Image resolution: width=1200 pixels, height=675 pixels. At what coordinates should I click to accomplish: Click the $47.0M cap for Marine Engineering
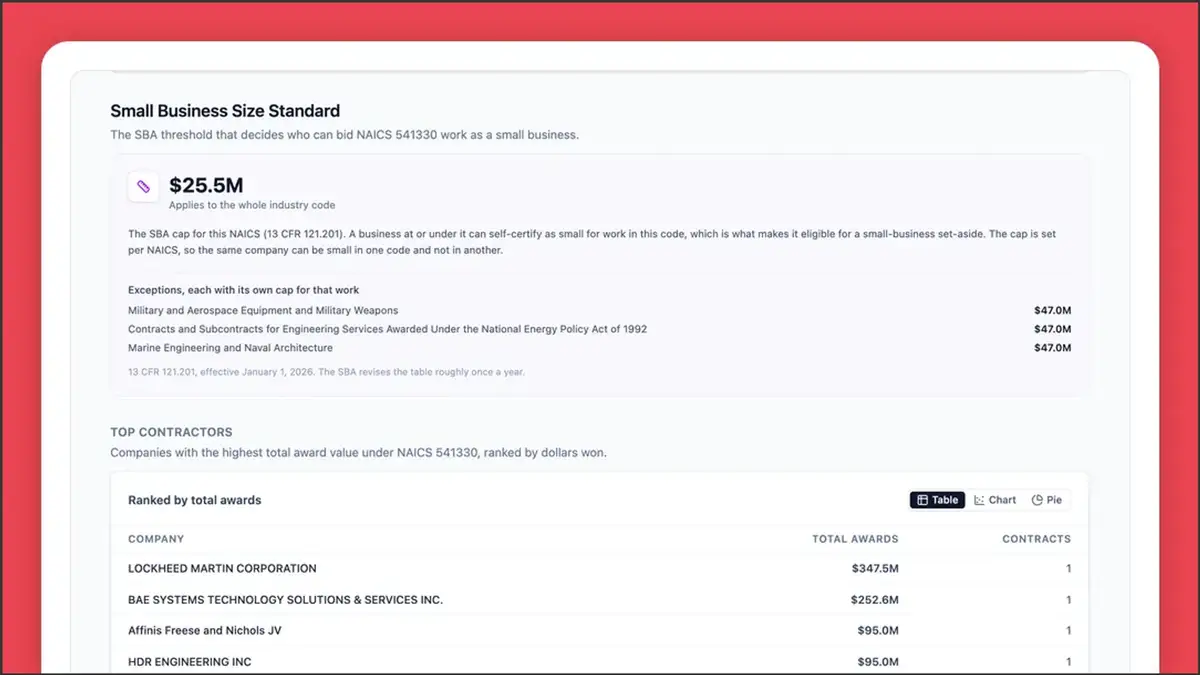coord(1053,348)
